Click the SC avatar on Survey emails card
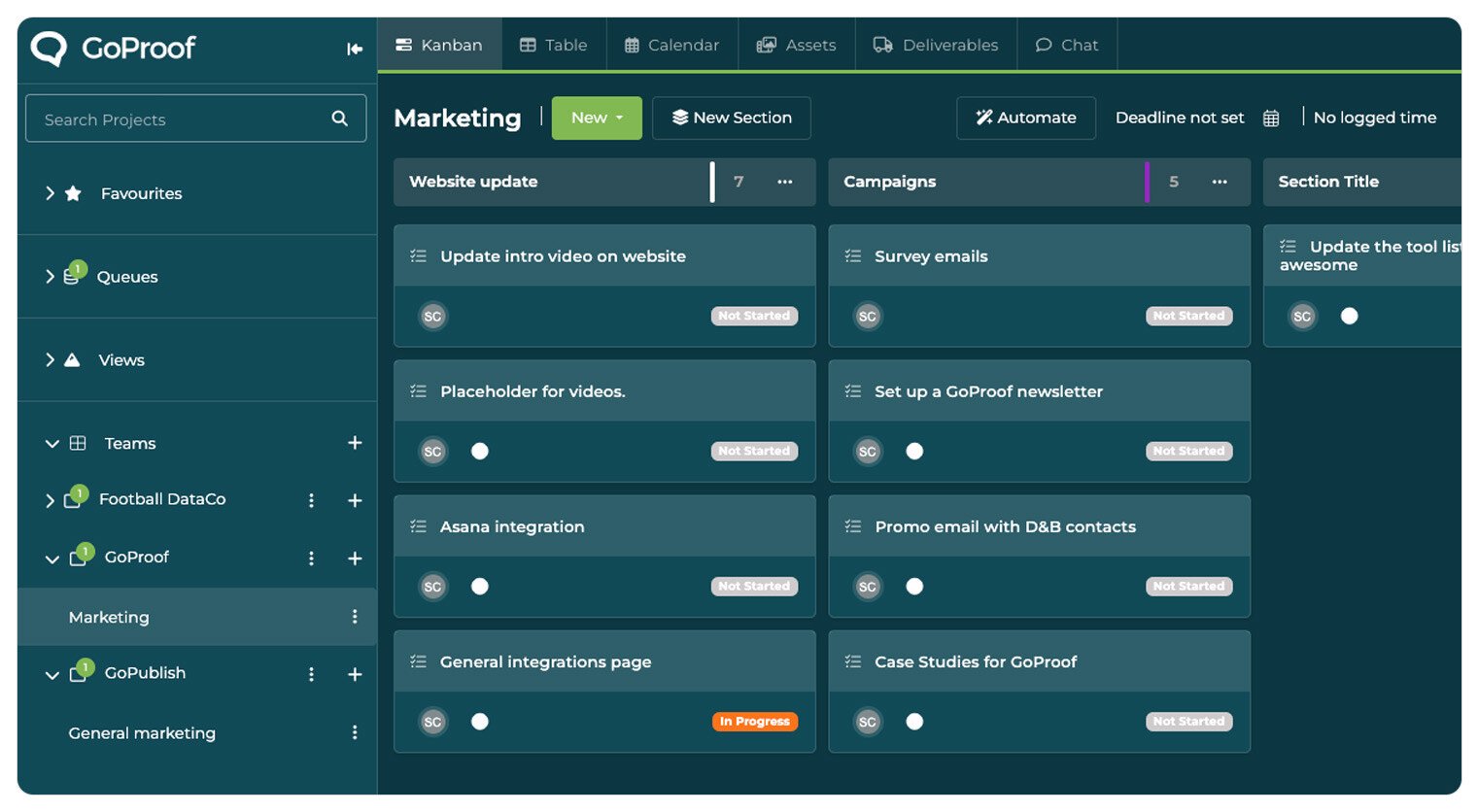 pyautogui.click(x=867, y=316)
